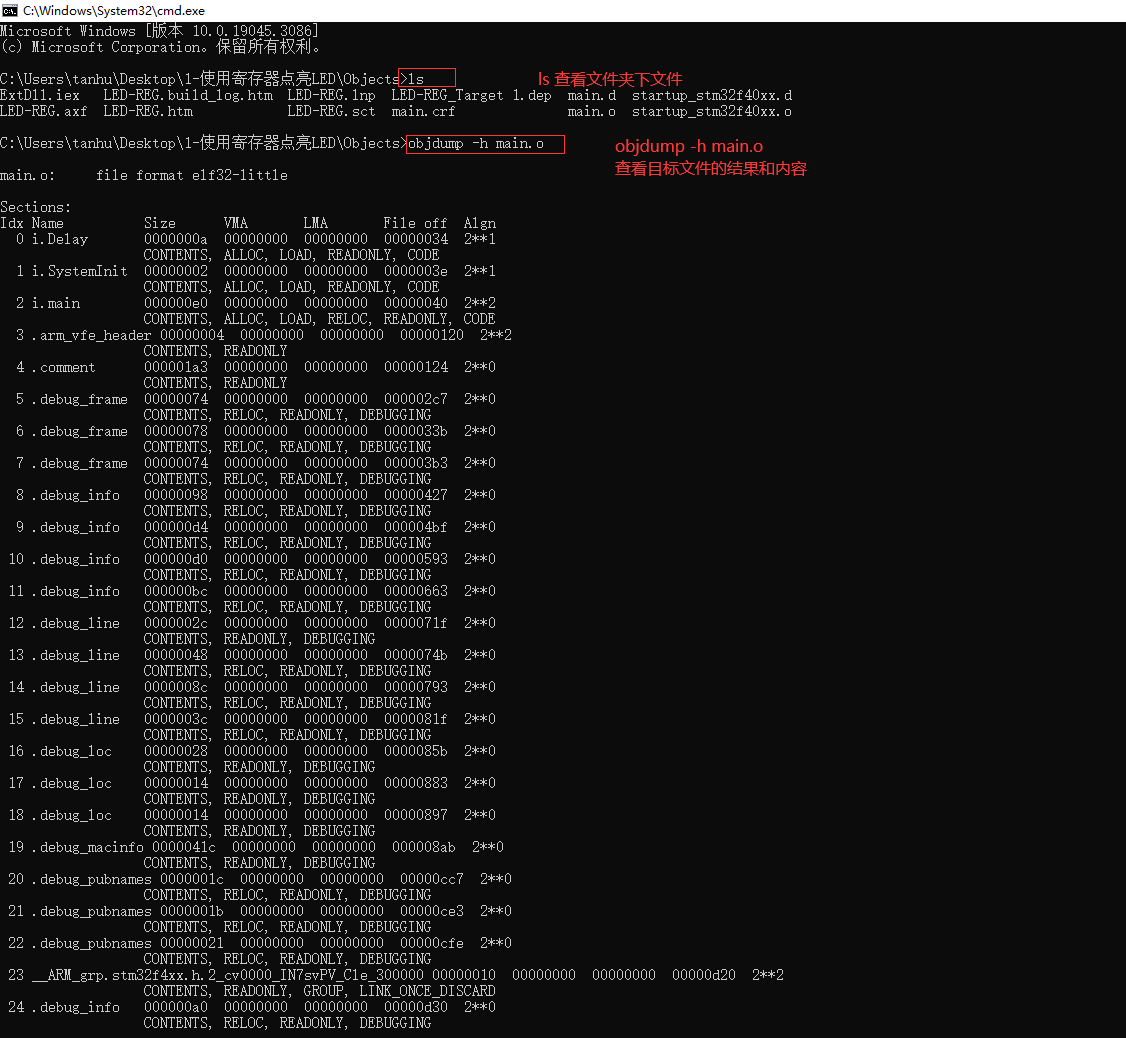
Task: Click the LED-REG_Target 1.dep entry
Action: point(471,96)
